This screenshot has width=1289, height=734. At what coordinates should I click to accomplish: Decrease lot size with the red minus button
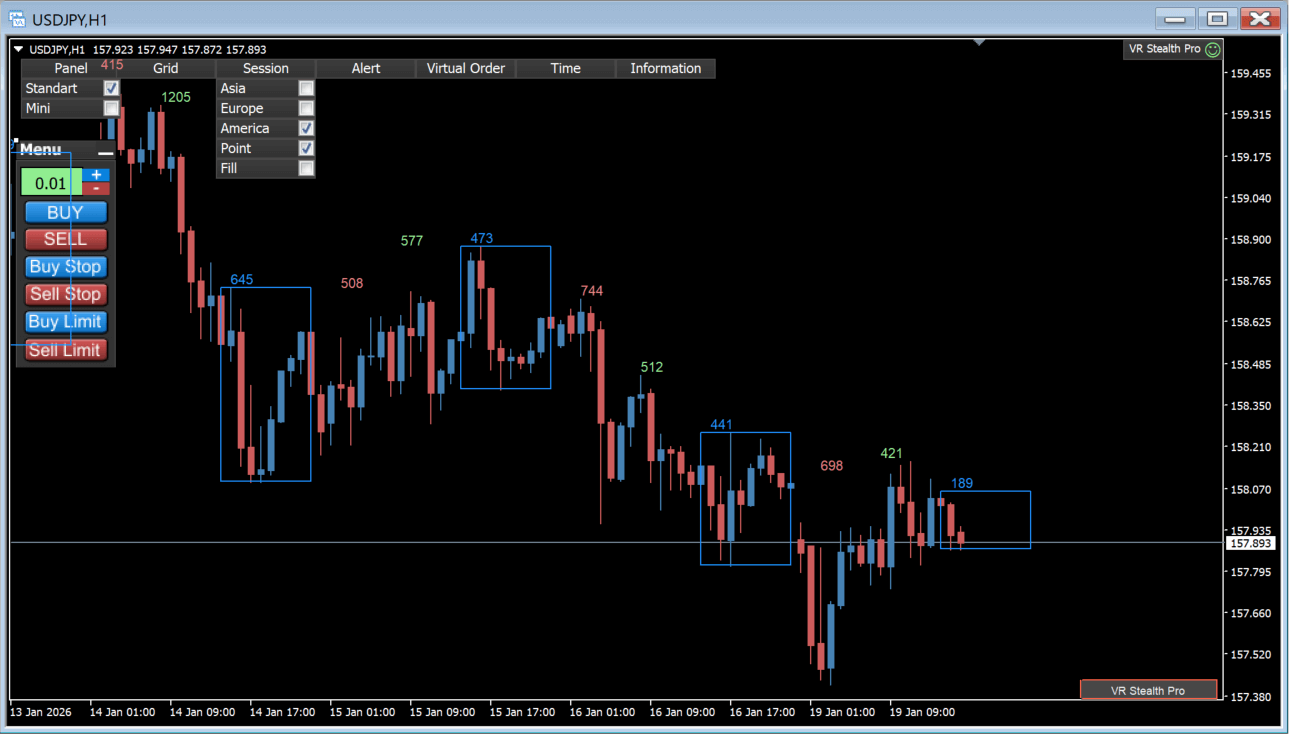coord(96,188)
